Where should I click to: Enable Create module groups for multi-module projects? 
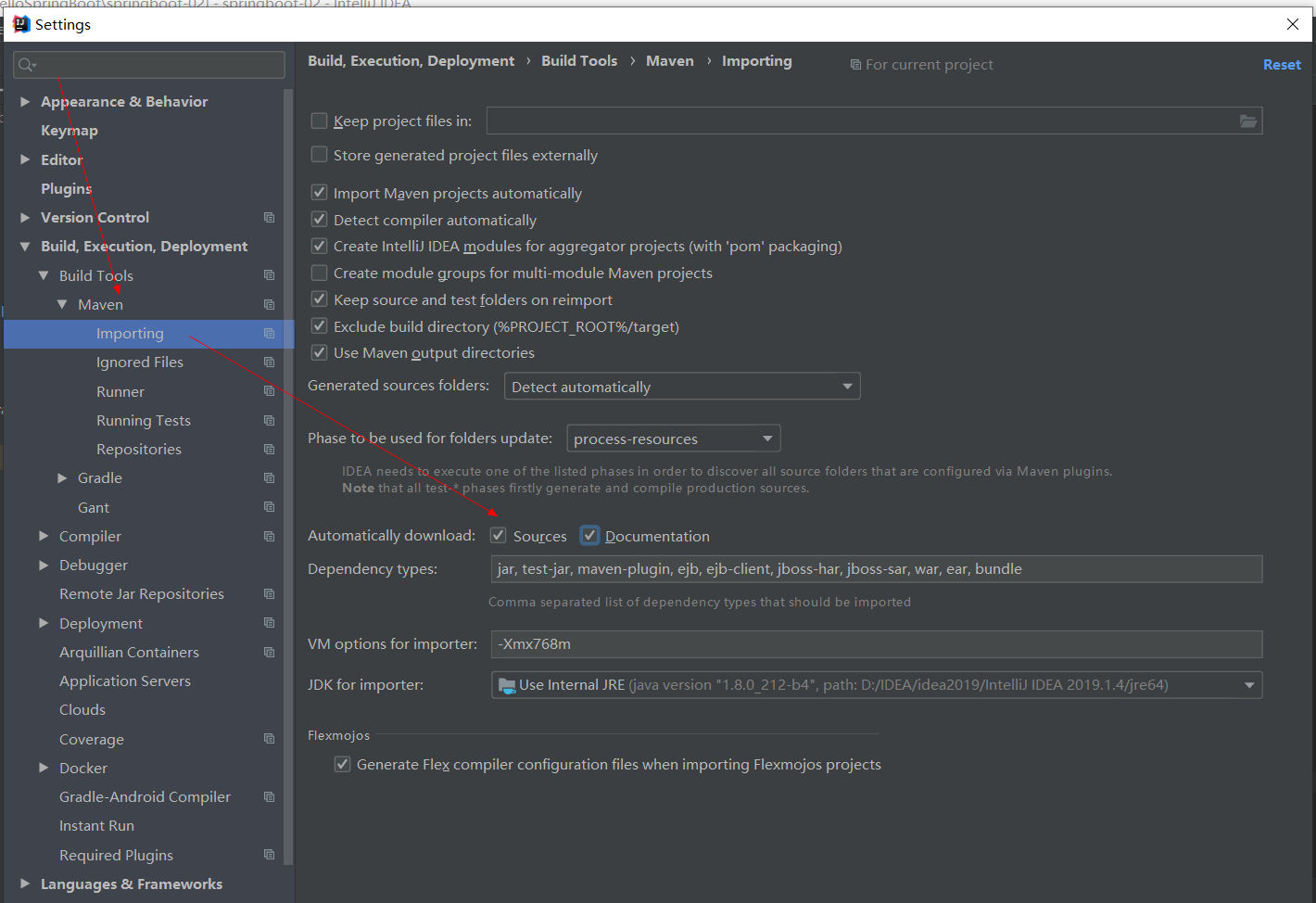click(x=319, y=273)
